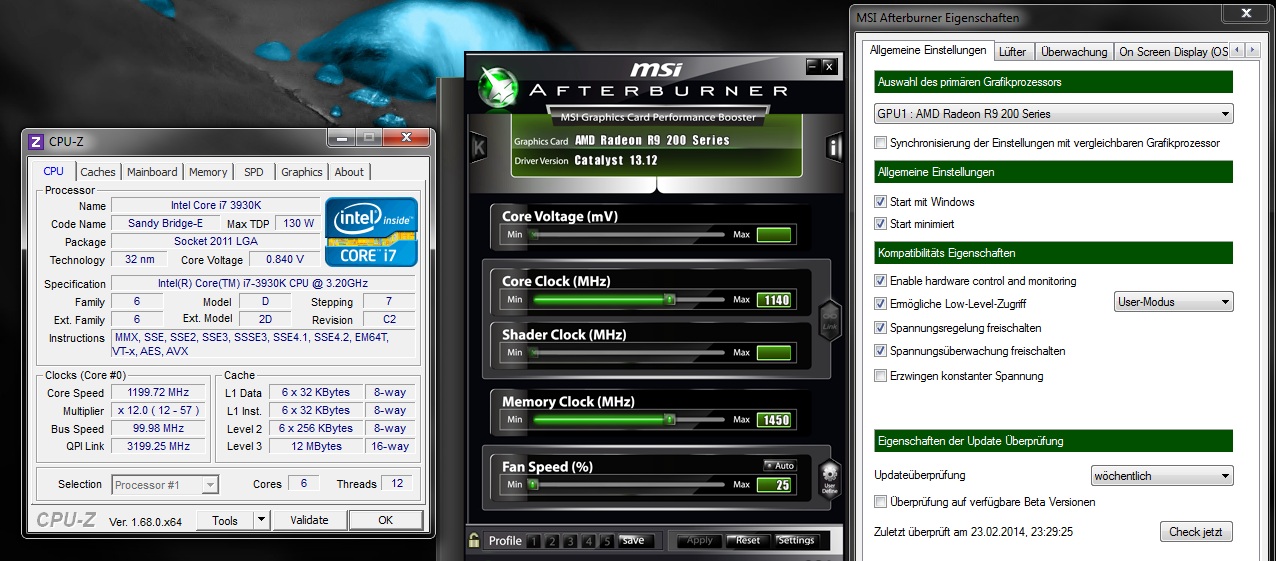
Task: Click the Check jetzt button
Action: pyautogui.click(x=1196, y=532)
